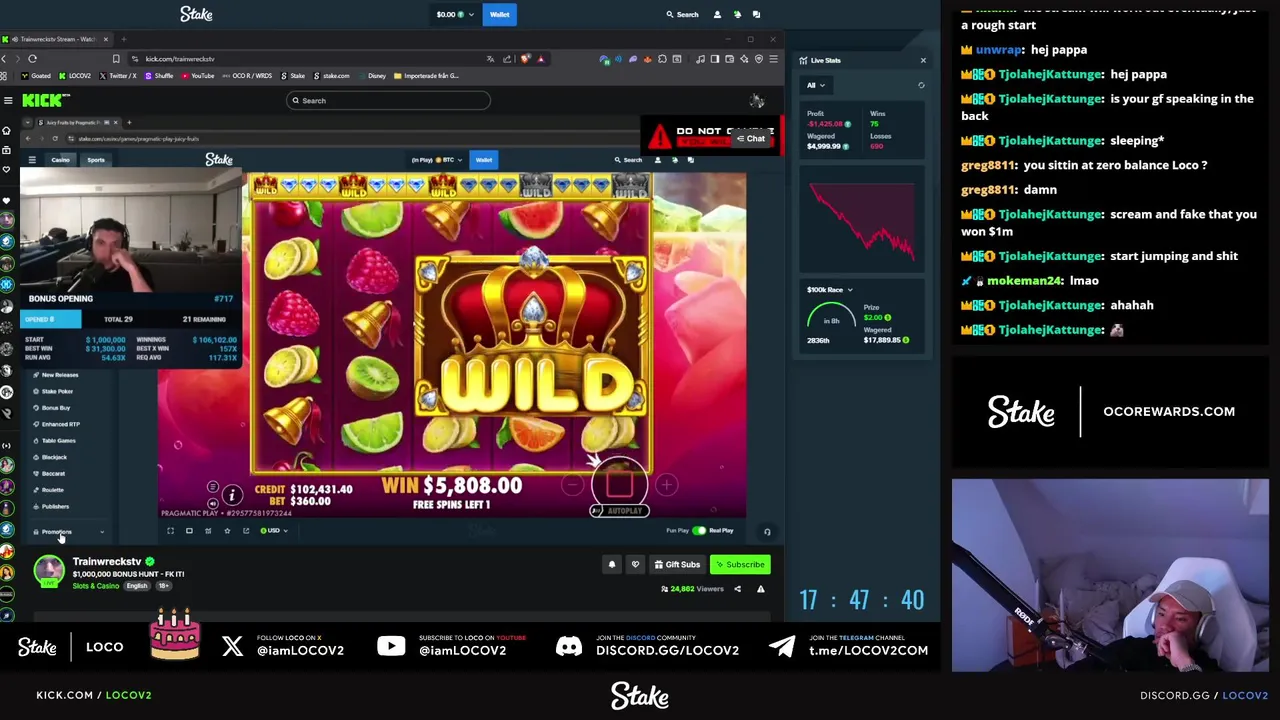Go back in the browser
Viewport: 1280px width, 720px height.
(x=4, y=59)
